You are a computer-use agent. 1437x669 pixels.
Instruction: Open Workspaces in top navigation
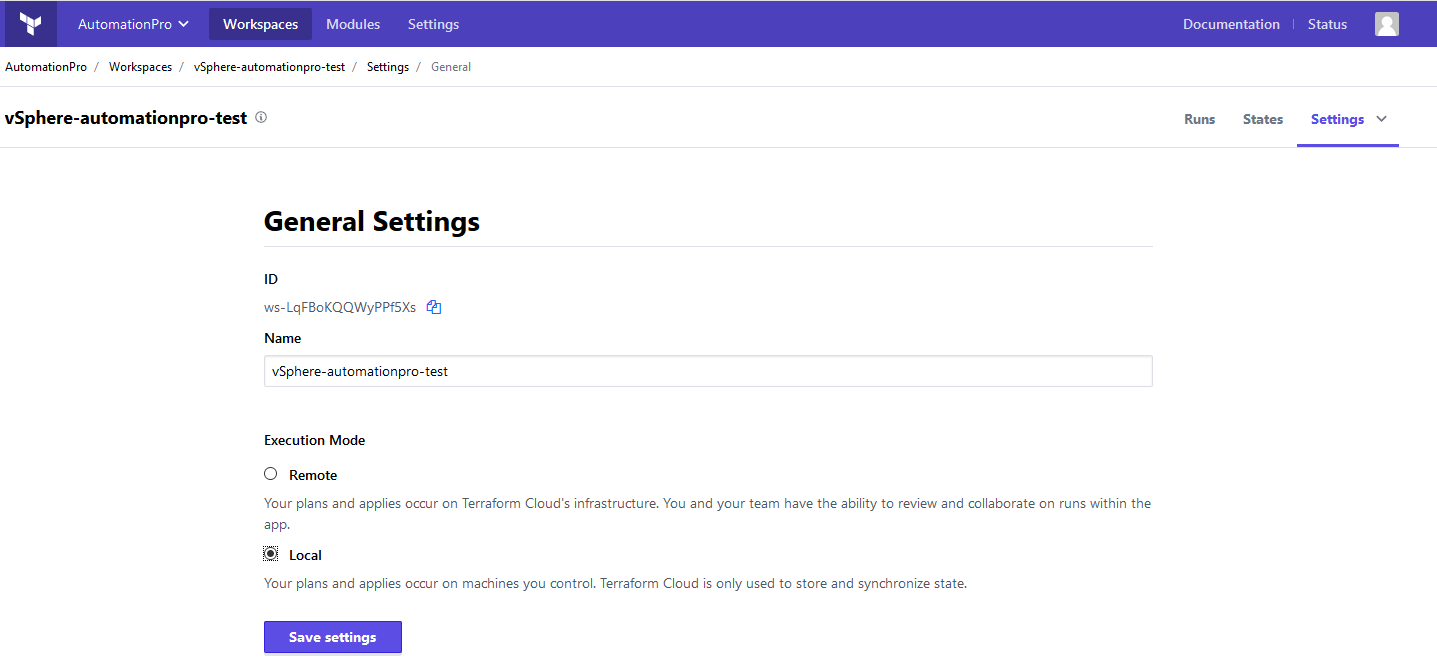pyautogui.click(x=260, y=24)
